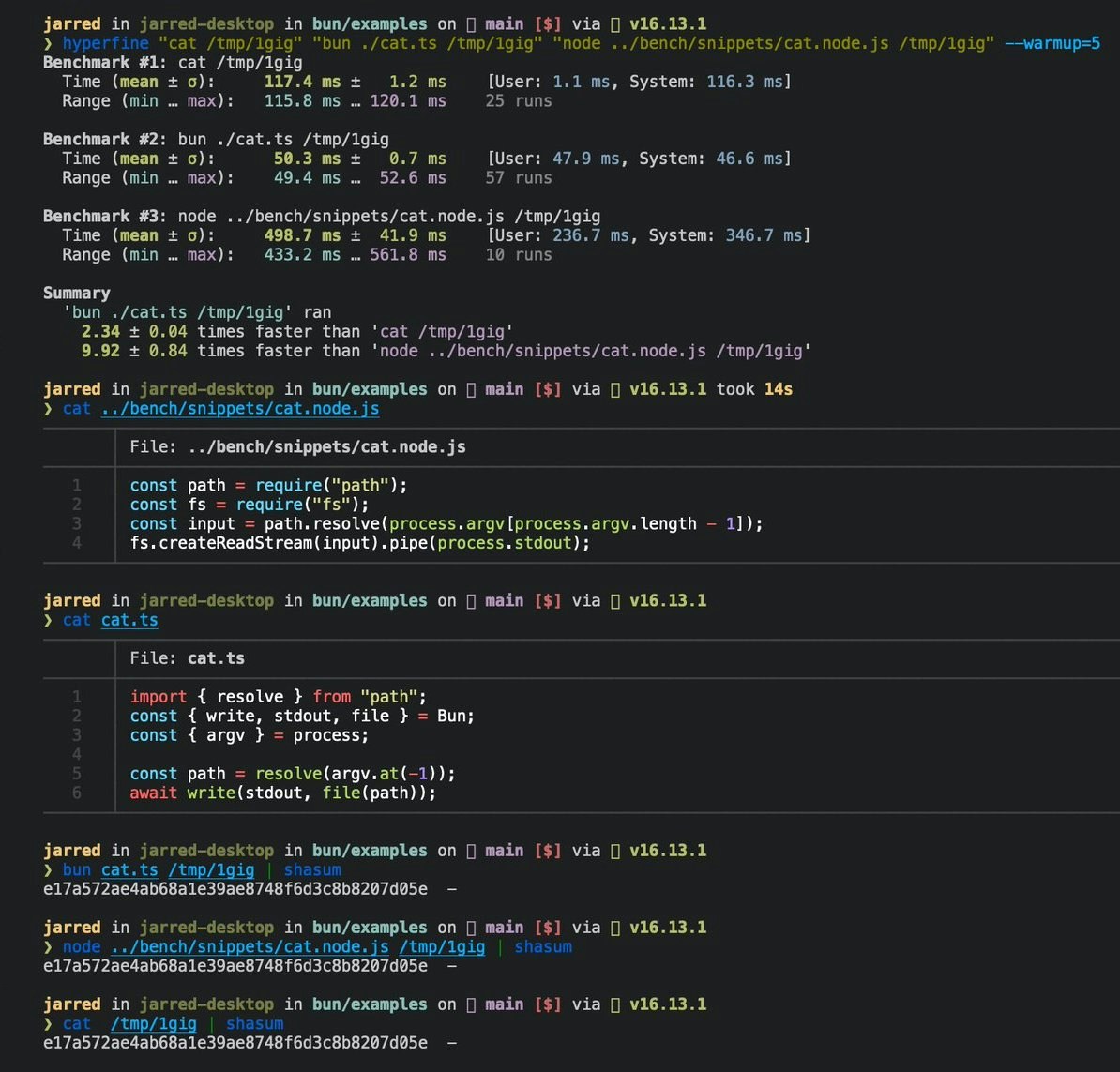Click the Summary heading
This screenshot has width=1120, height=1072.
tap(76, 294)
